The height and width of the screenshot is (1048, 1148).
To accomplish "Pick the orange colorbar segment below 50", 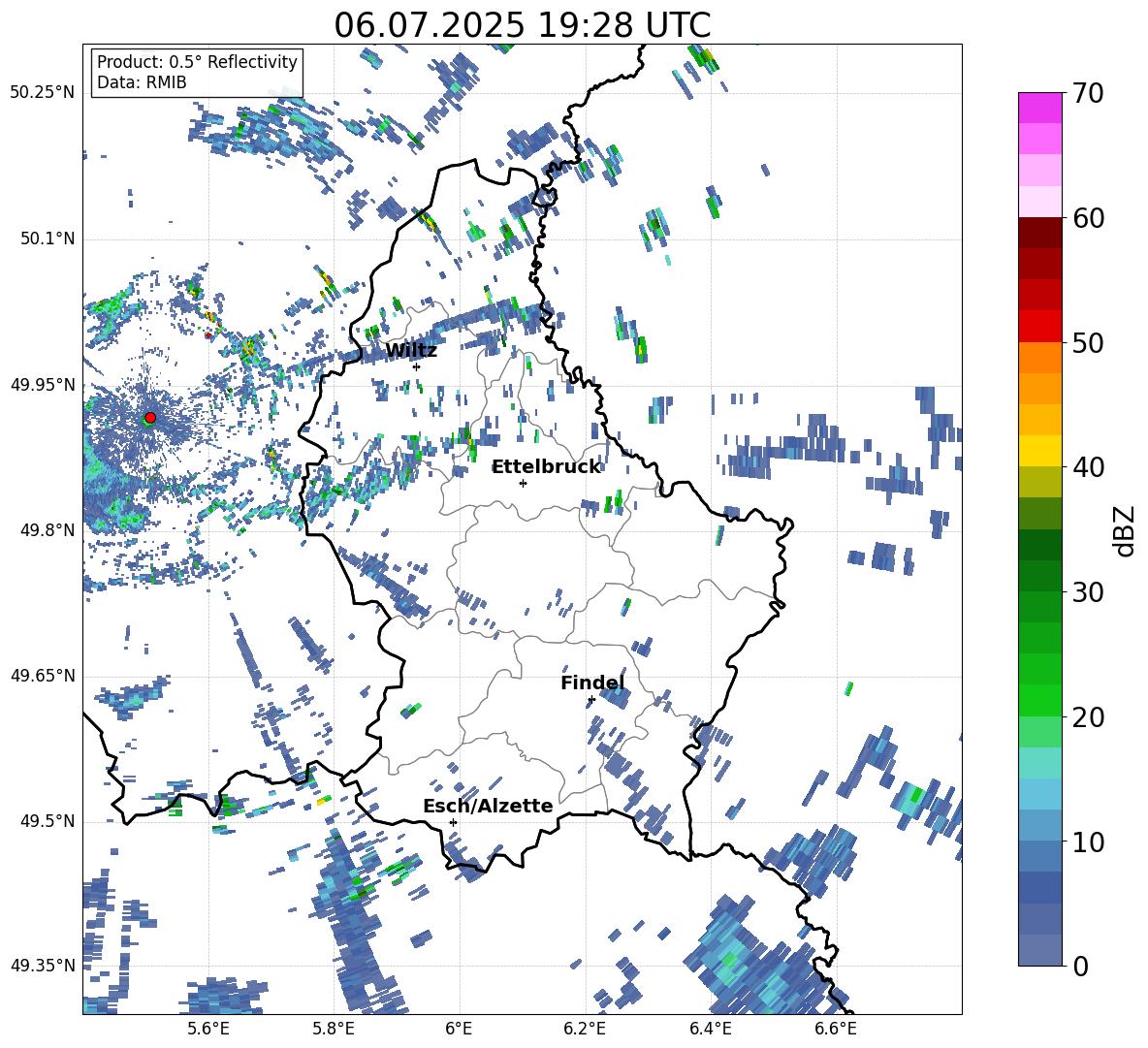I will tap(1039, 358).
